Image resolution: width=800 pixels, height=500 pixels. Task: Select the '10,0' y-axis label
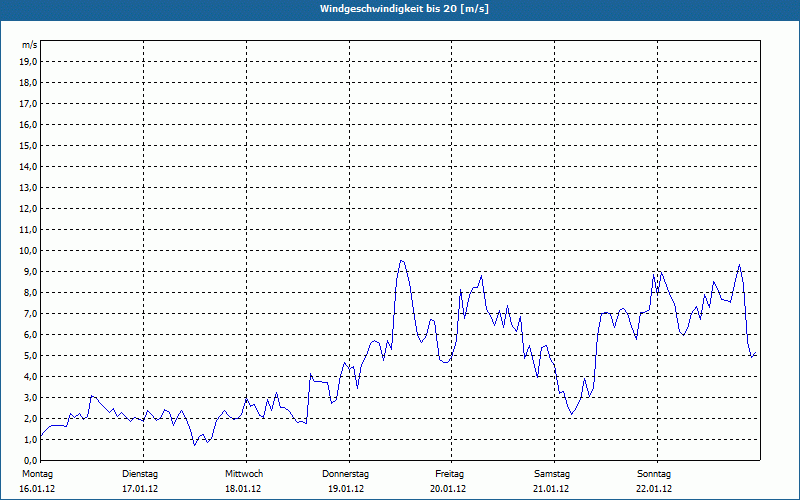click(x=28, y=251)
